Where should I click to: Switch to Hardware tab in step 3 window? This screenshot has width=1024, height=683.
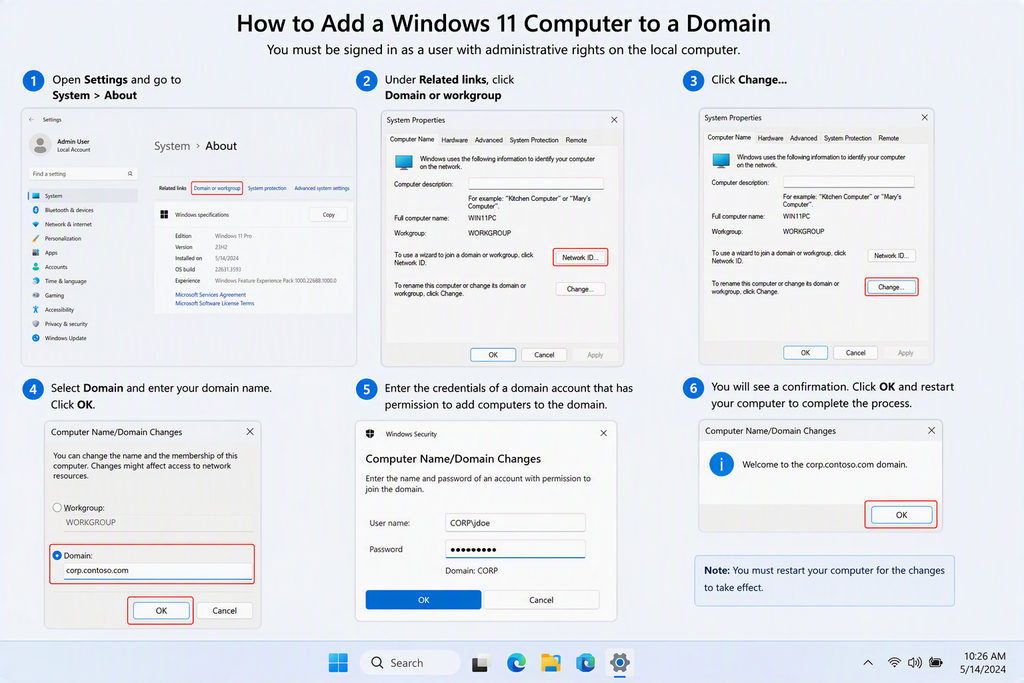771,138
